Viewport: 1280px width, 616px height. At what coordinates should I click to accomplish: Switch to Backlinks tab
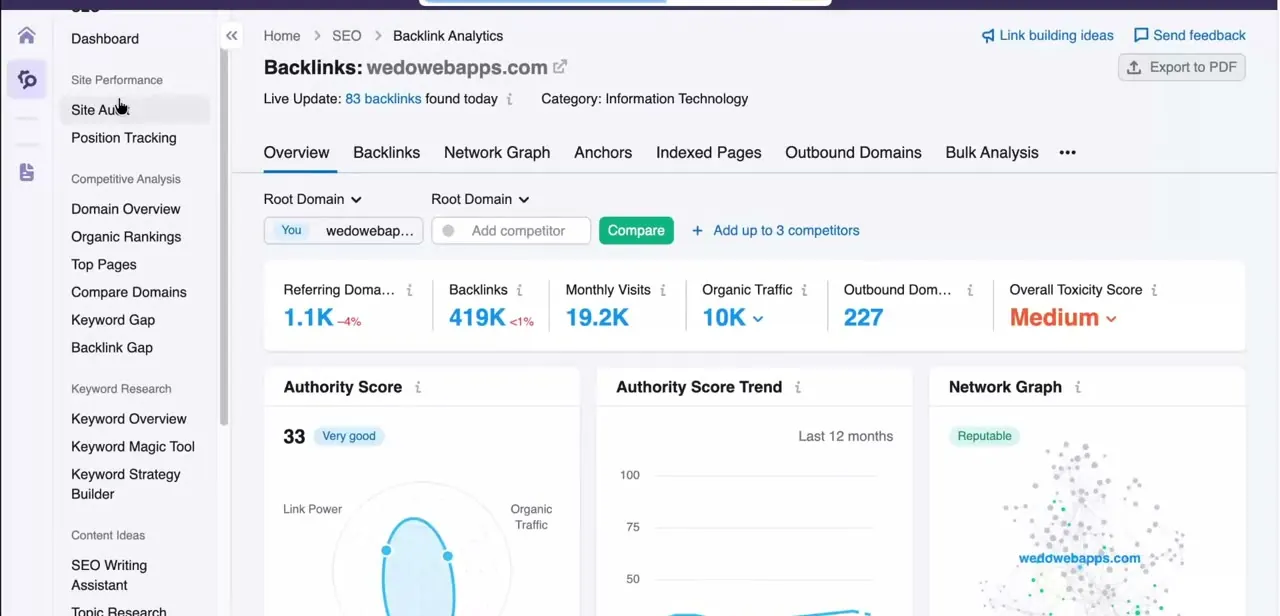click(386, 153)
